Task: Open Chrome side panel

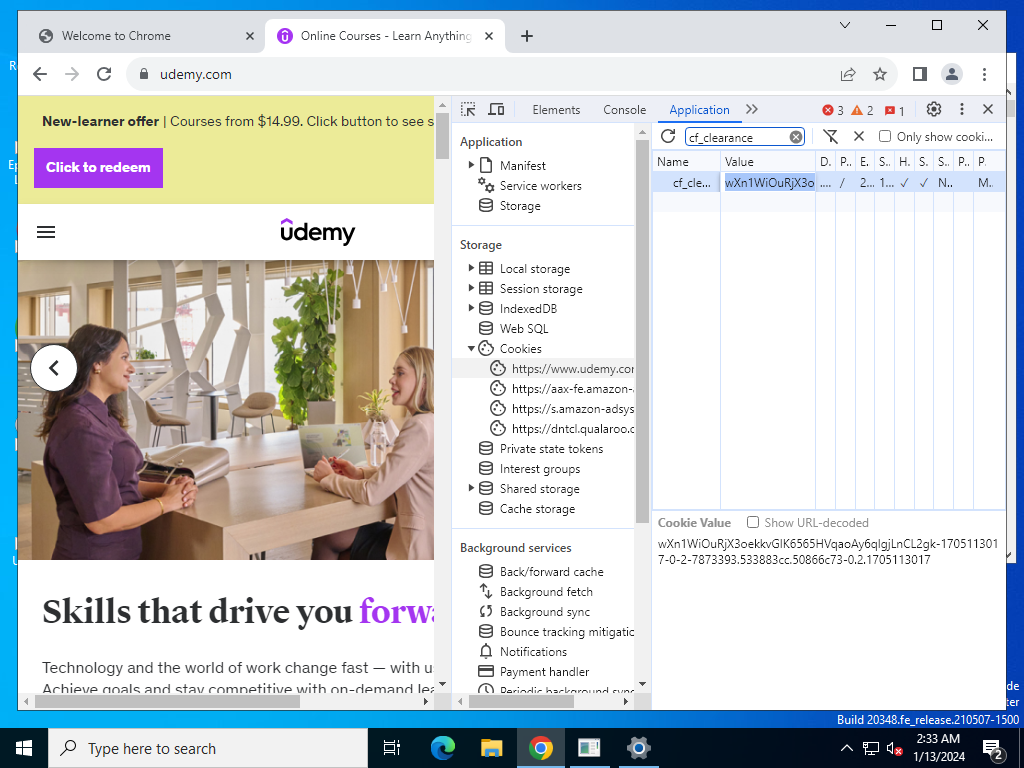Action: pyautogui.click(x=920, y=74)
